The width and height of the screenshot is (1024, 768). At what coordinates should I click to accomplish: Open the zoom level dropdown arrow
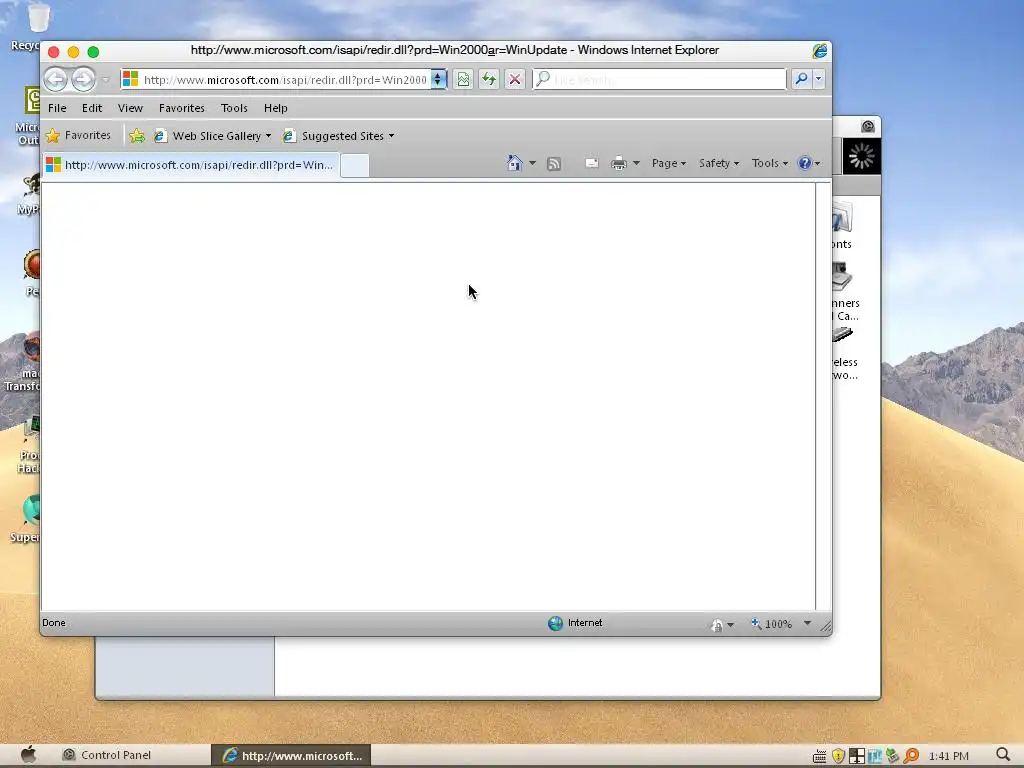[x=807, y=624]
